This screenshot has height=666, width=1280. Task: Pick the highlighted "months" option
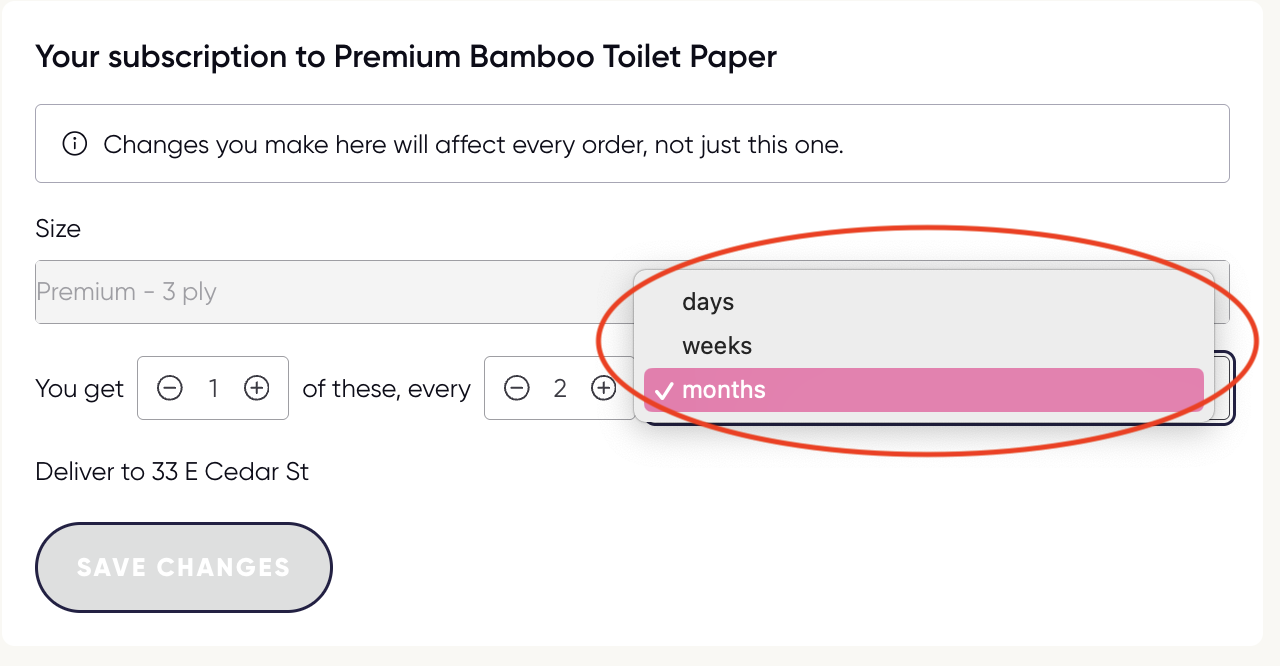(x=923, y=390)
